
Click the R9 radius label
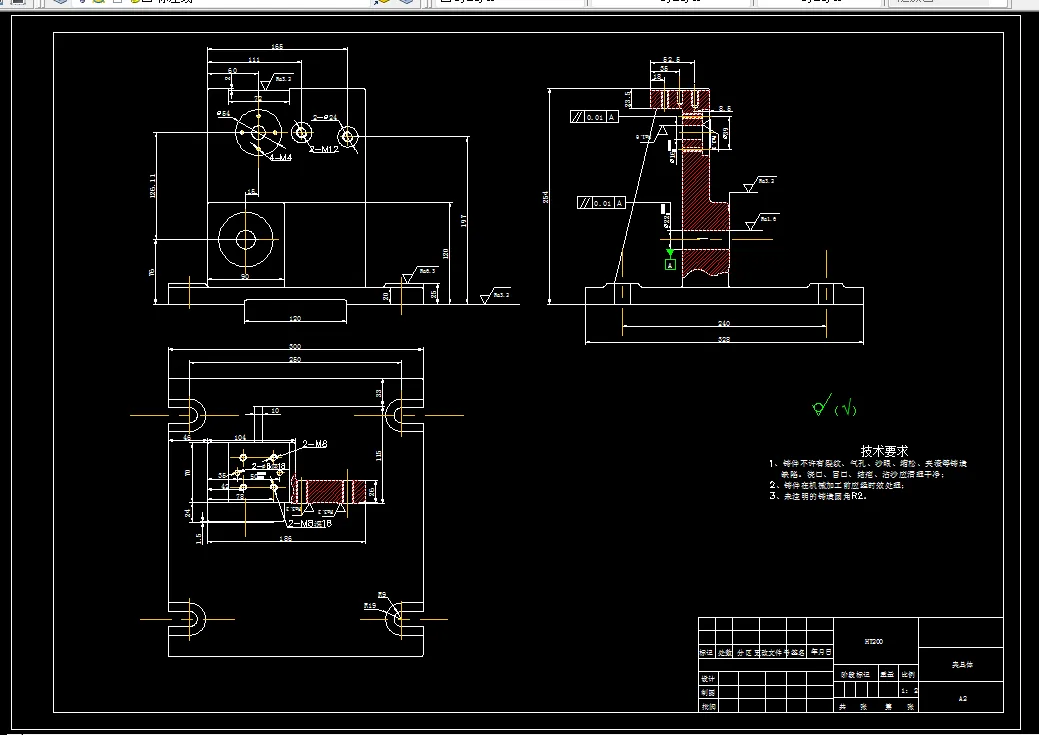point(382,594)
